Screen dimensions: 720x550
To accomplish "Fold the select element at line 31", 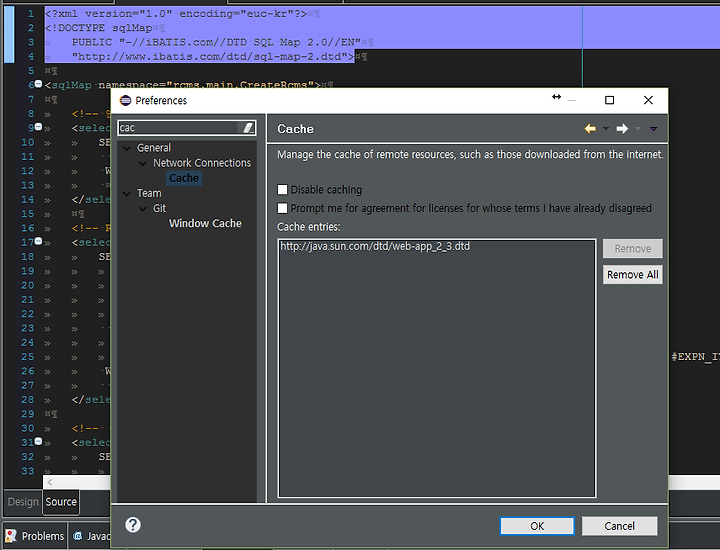I will [39, 441].
